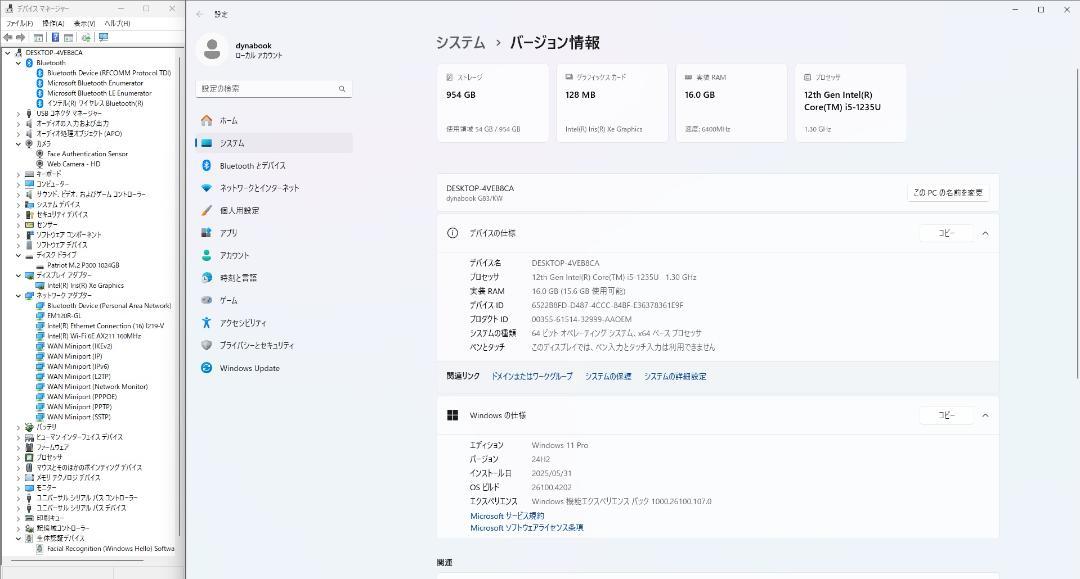Click the dynabook account avatar
1080x579 pixels.
point(212,50)
